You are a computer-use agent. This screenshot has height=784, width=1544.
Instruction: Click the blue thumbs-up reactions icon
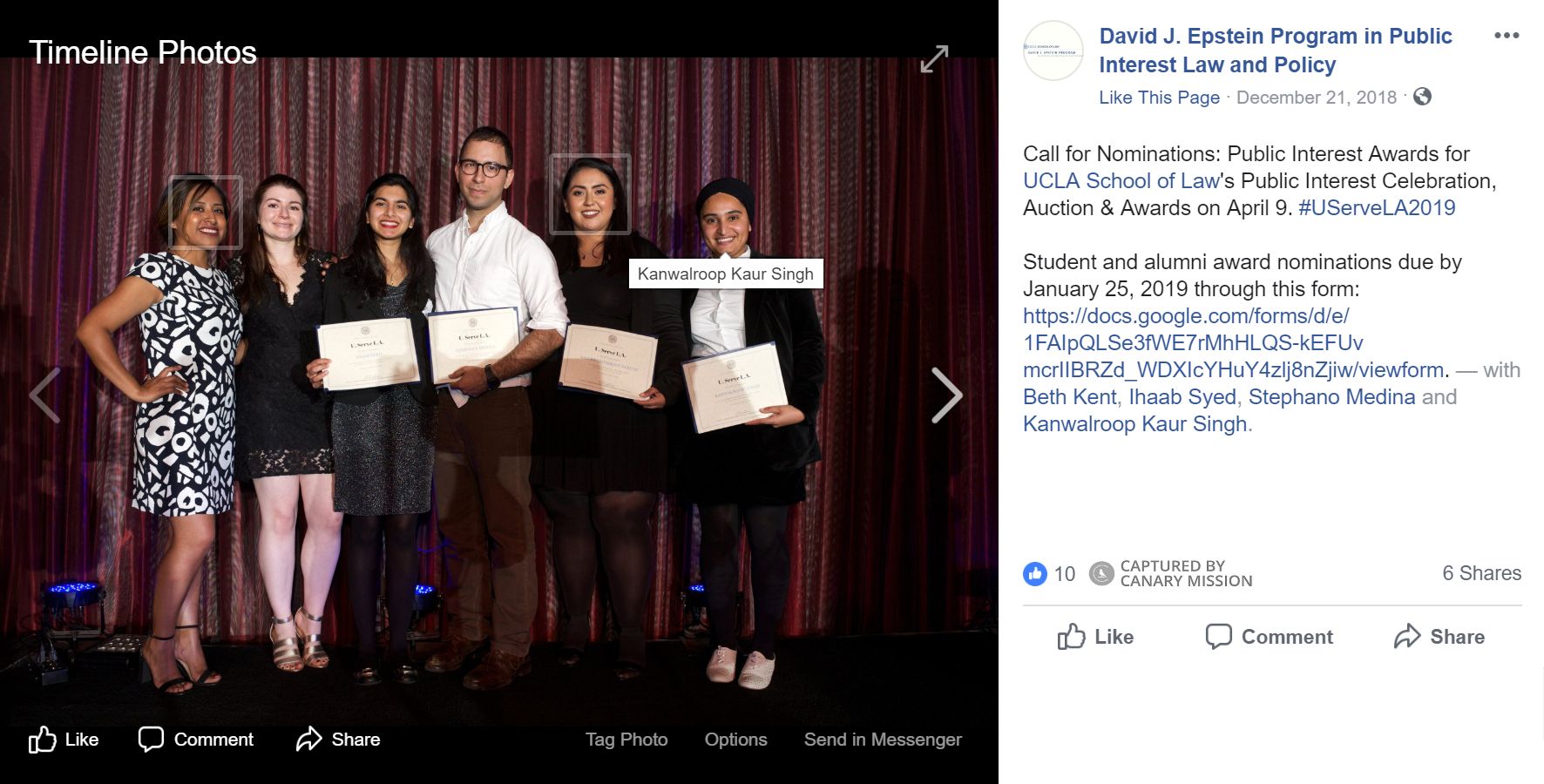click(x=1034, y=573)
